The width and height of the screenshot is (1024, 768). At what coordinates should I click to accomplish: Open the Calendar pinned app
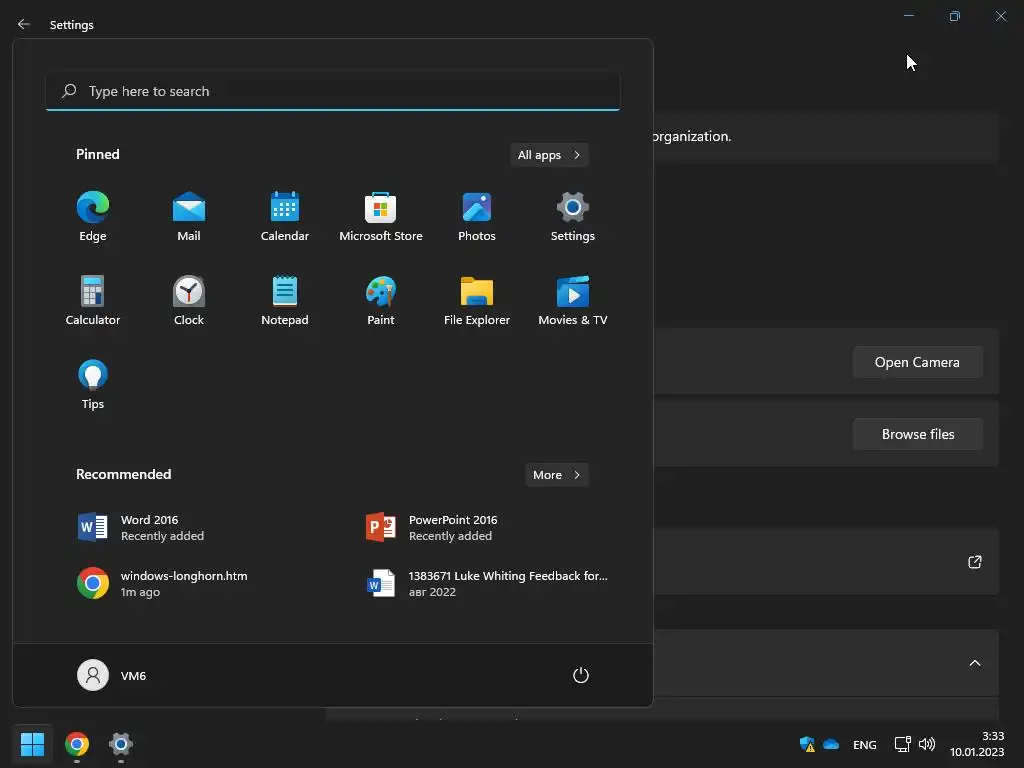(x=285, y=216)
